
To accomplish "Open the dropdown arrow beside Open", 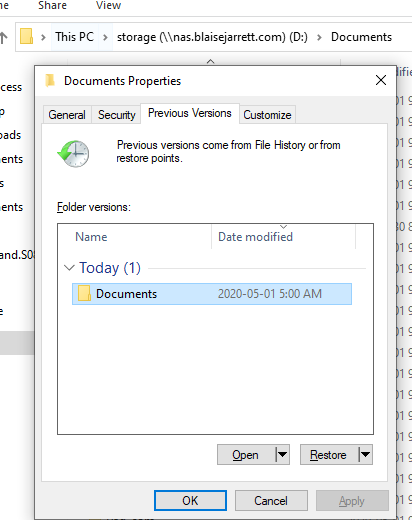I will tap(282, 454).
